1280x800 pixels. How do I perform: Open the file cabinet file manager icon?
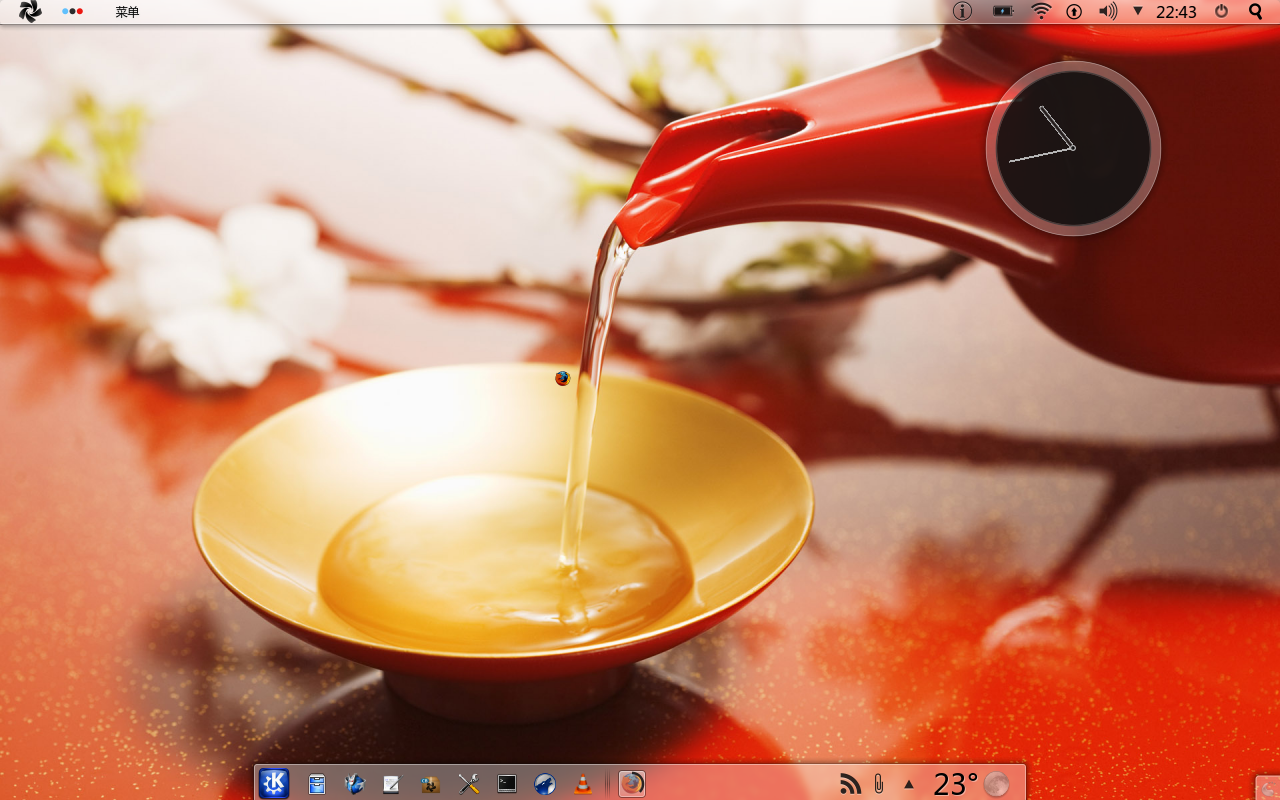point(317,784)
